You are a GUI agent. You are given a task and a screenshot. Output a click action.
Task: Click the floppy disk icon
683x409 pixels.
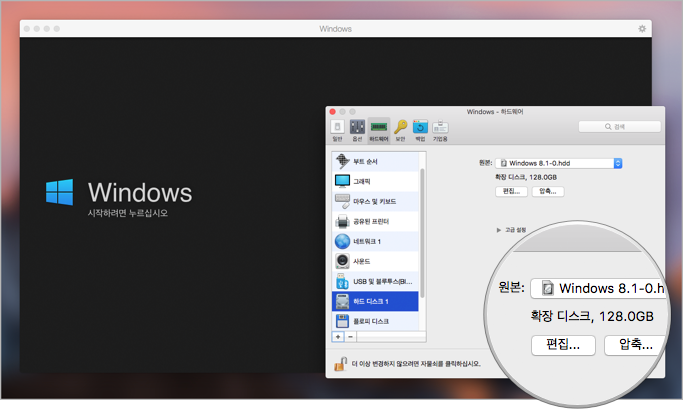(342, 321)
